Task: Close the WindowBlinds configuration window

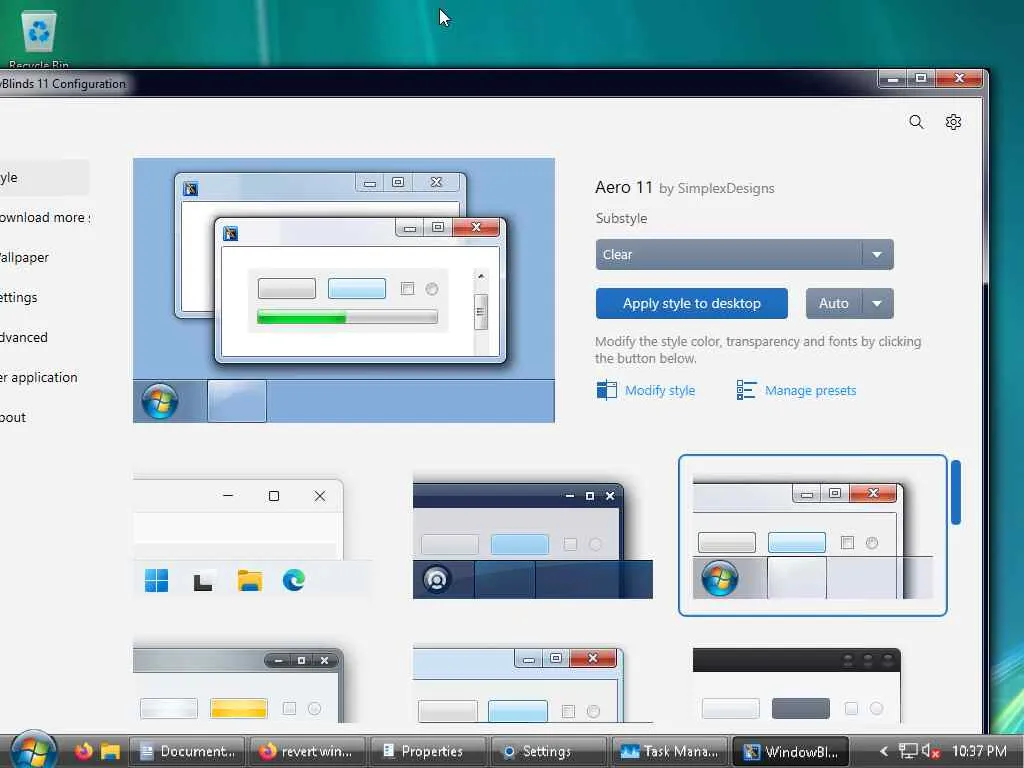Action: coord(959,79)
